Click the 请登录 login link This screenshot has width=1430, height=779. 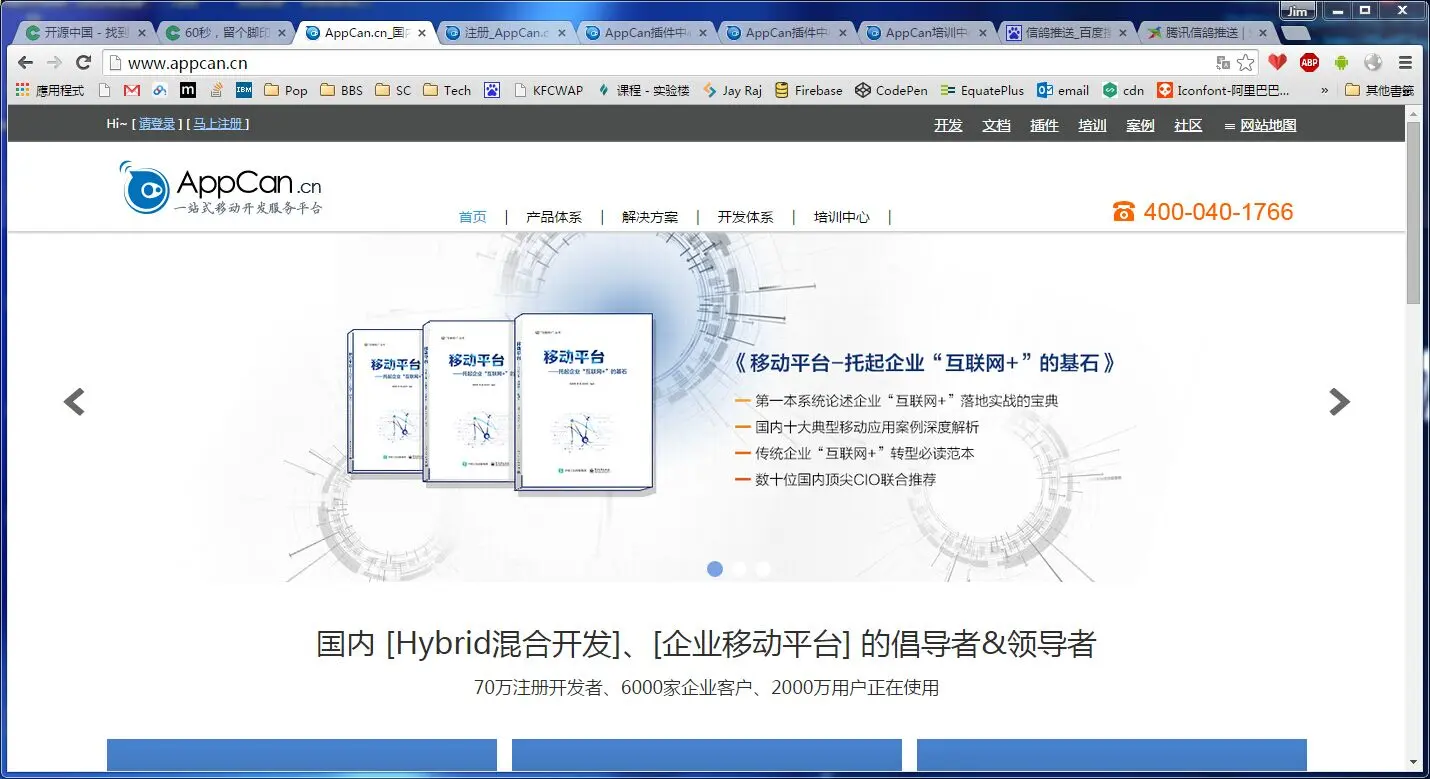[x=157, y=124]
